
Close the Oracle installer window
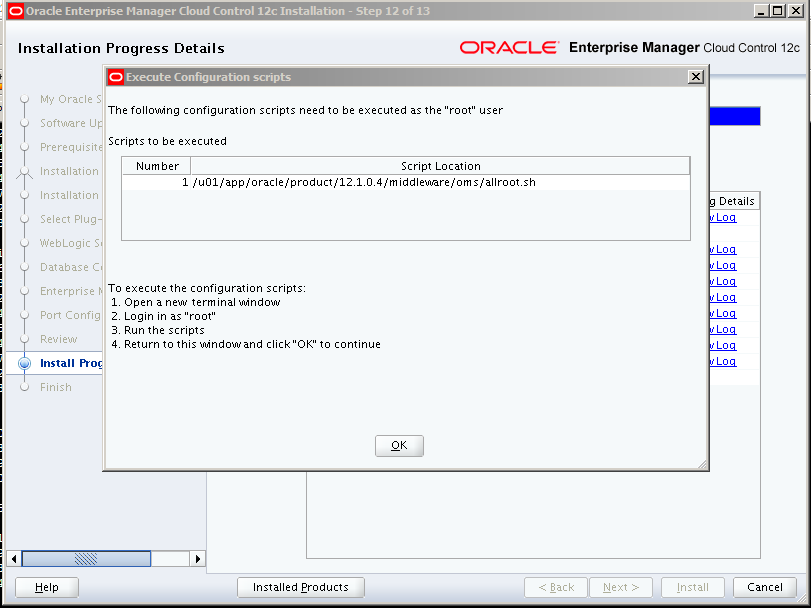[x=795, y=11]
